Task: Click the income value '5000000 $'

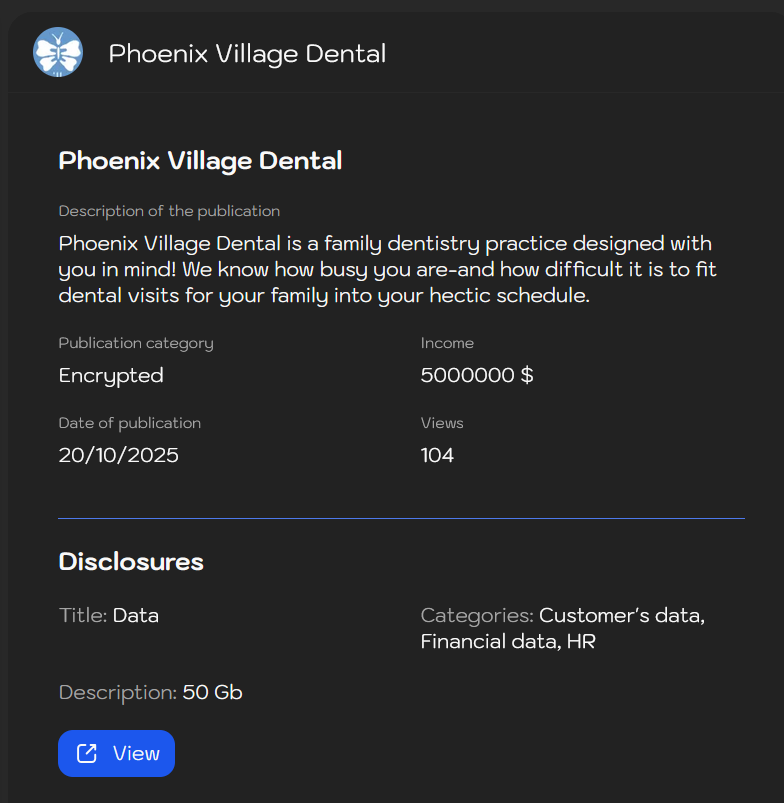Action: point(476,375)
